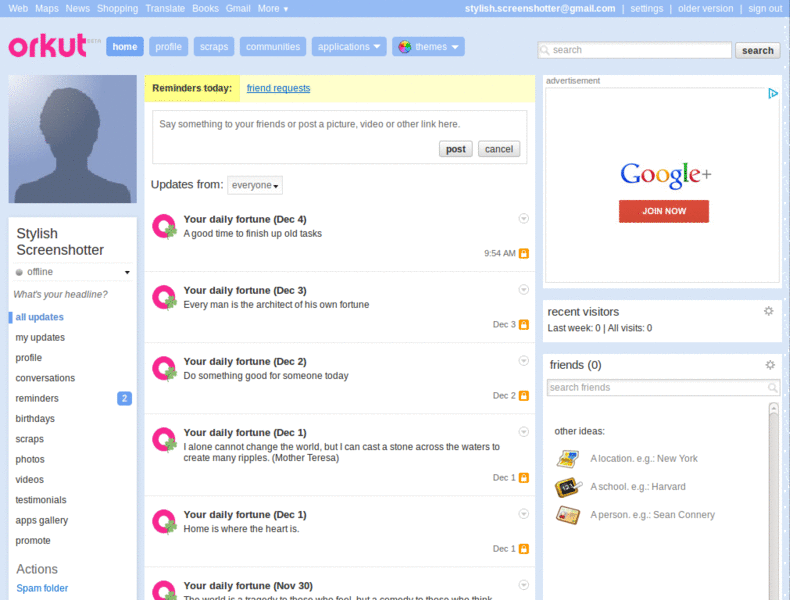Open options arrow for Dec 2 fortune post
The width and height of the screenshot is (800, 600).
pyautogui.click(x=523, y=361)
